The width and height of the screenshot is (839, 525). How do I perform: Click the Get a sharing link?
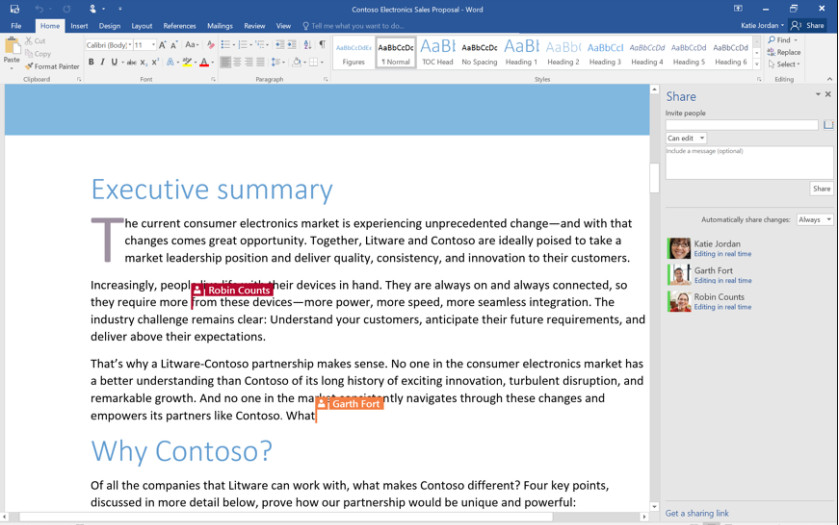coord(697,514)
